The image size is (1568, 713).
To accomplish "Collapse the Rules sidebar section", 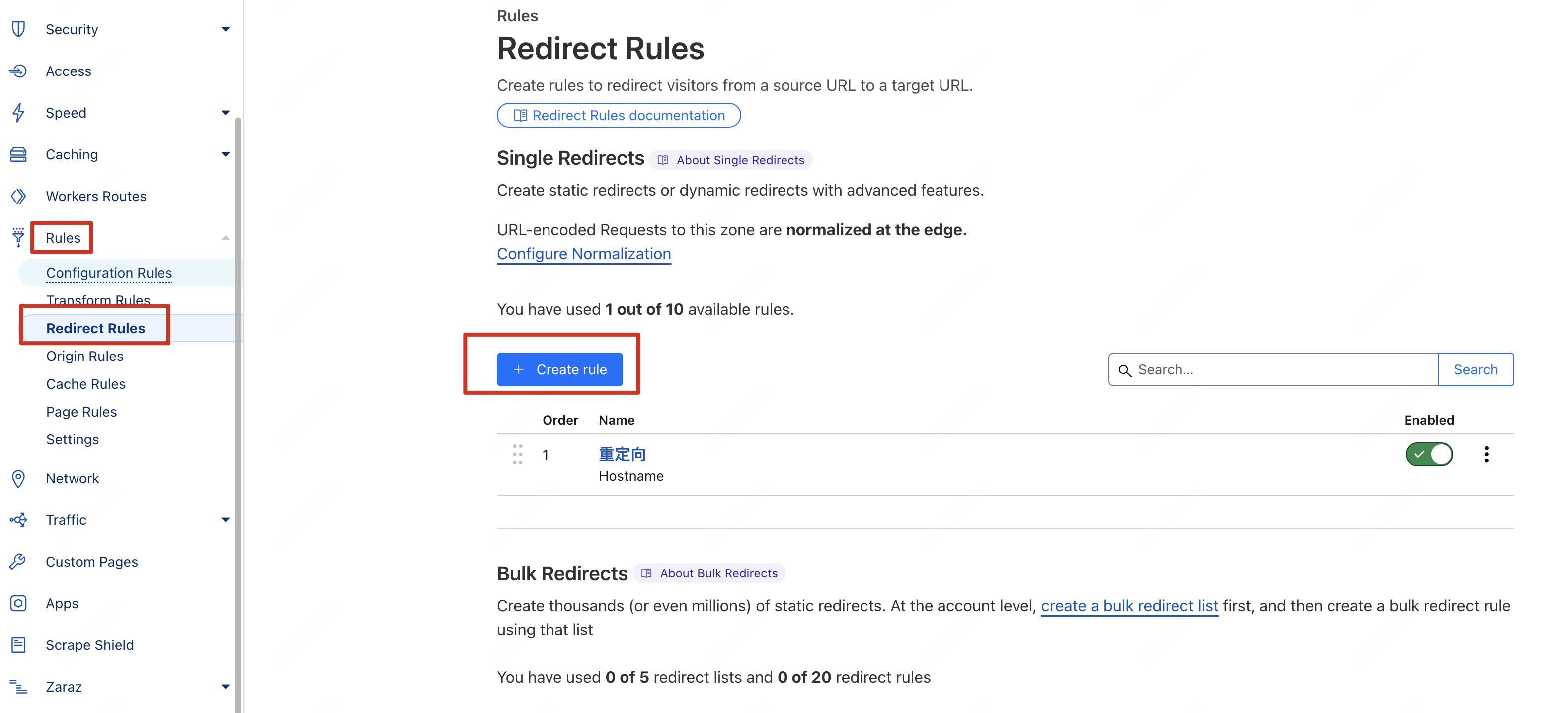I will click(225, 238).
